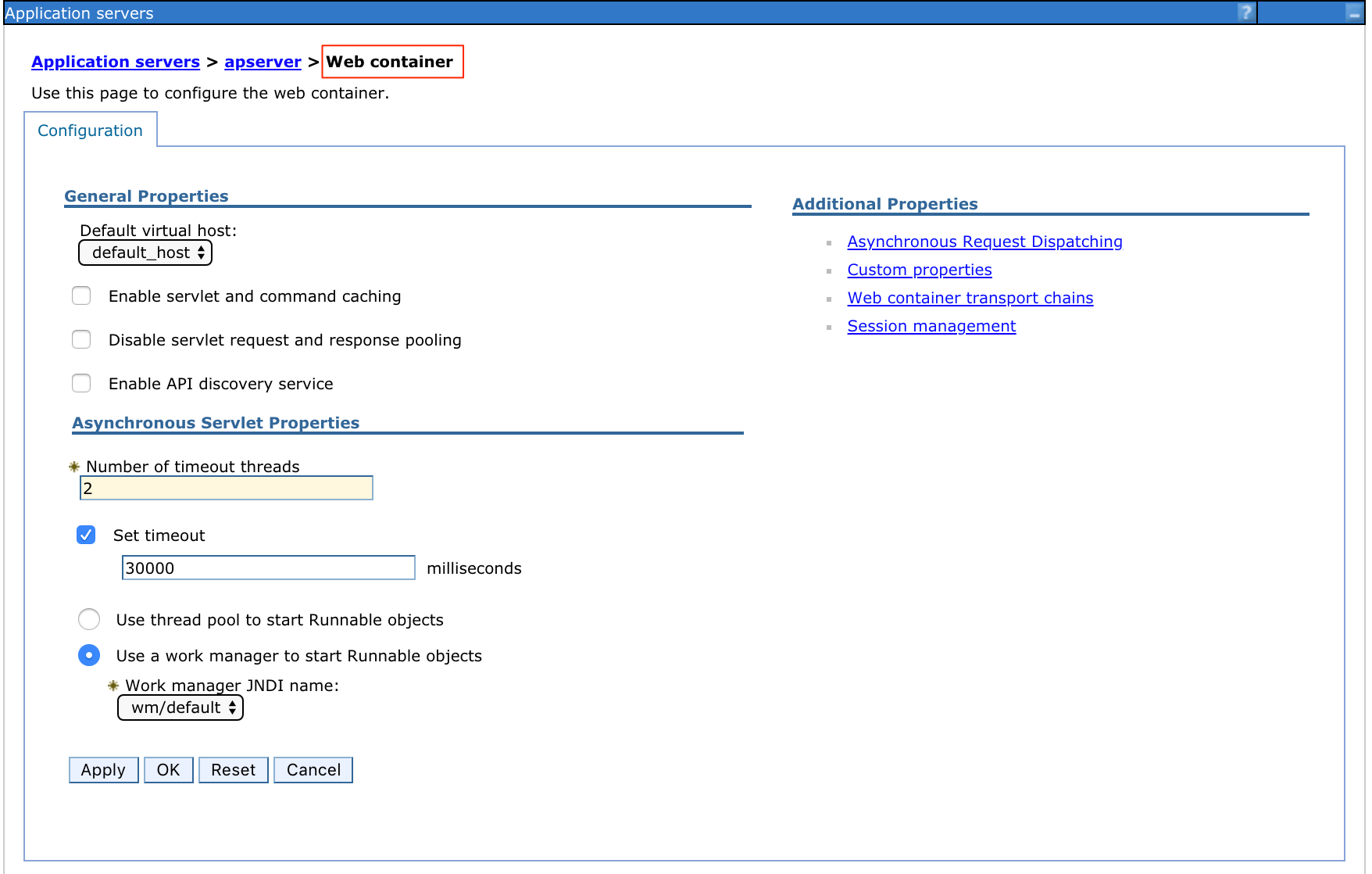
Task: Open Web container transport chains
Action: pyautogui.click(x=970, y=298)
